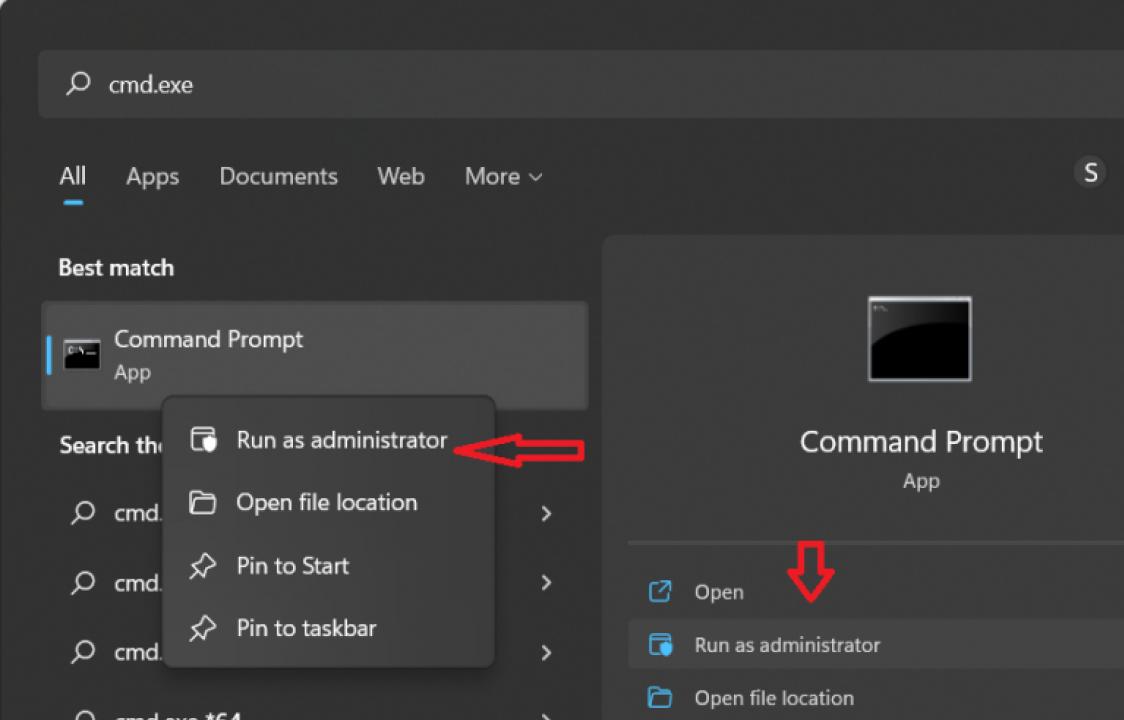
Task: Select the Web filter tab
Action: (x=400, y=177)
